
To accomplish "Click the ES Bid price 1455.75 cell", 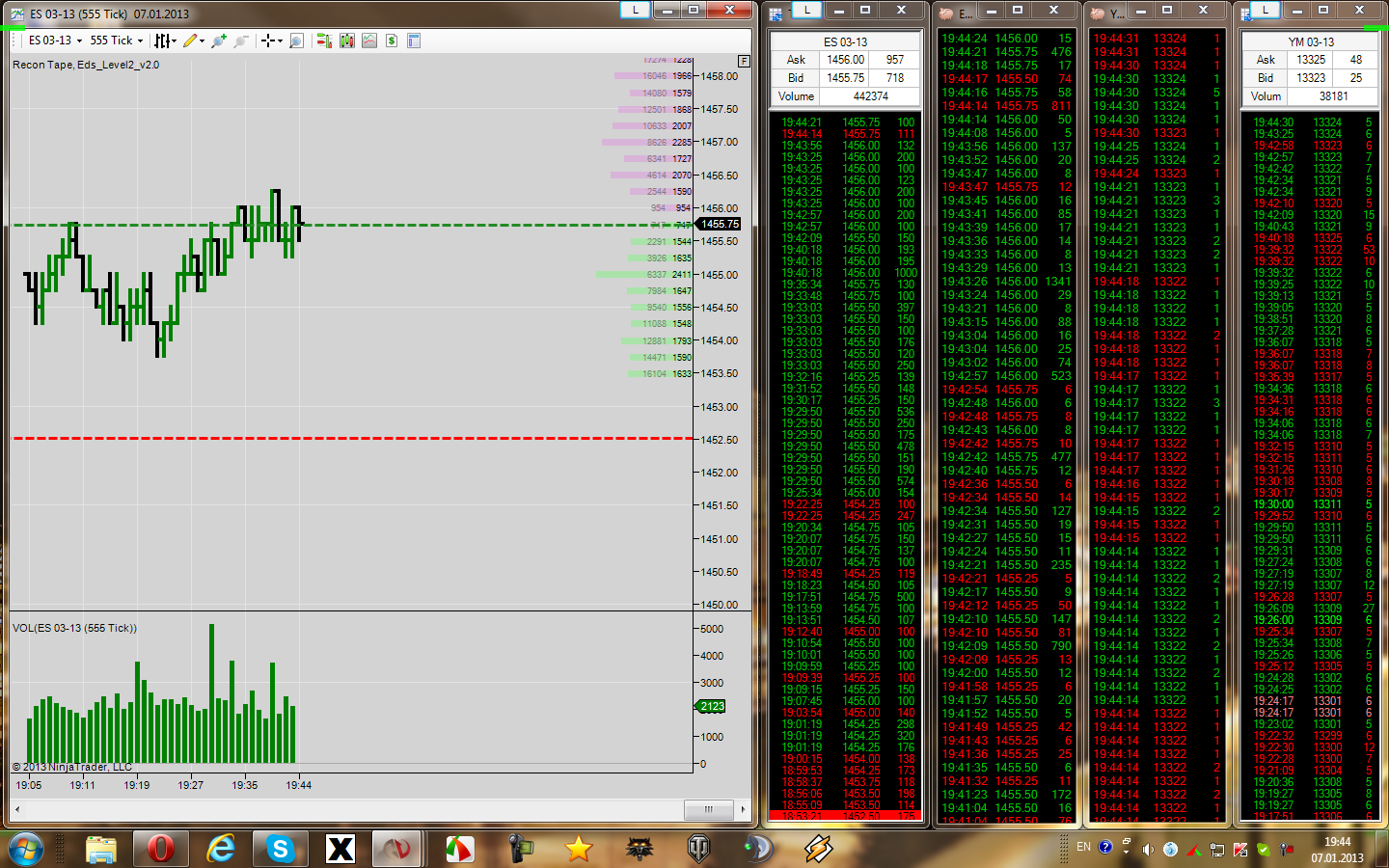I will [x=845, y=78].
